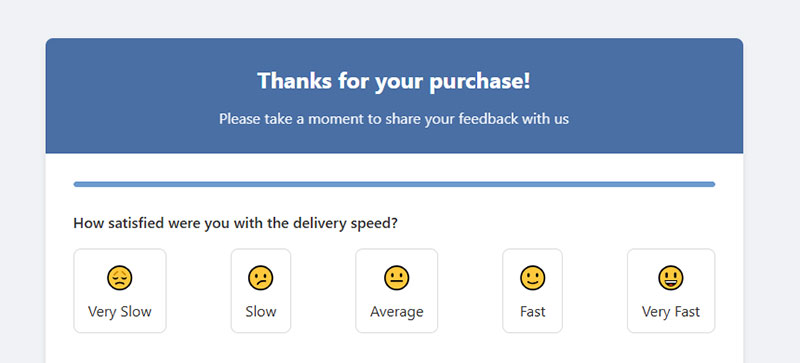The height and width of the screenshot is (363, 800).
Task: Click the "Very Slow" text label
Action: [120, 311]
